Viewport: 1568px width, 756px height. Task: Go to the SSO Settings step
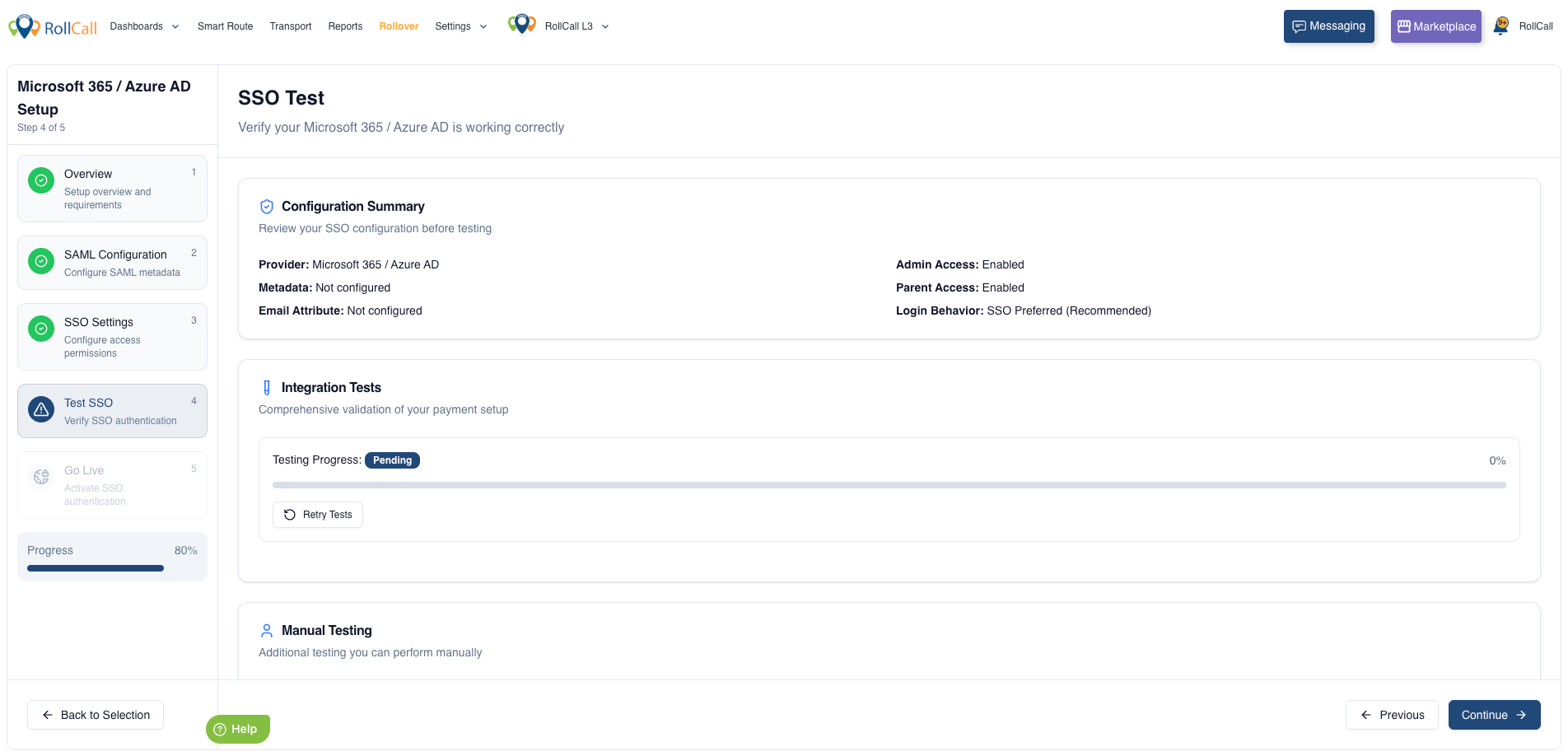click(x=112, y=337)
